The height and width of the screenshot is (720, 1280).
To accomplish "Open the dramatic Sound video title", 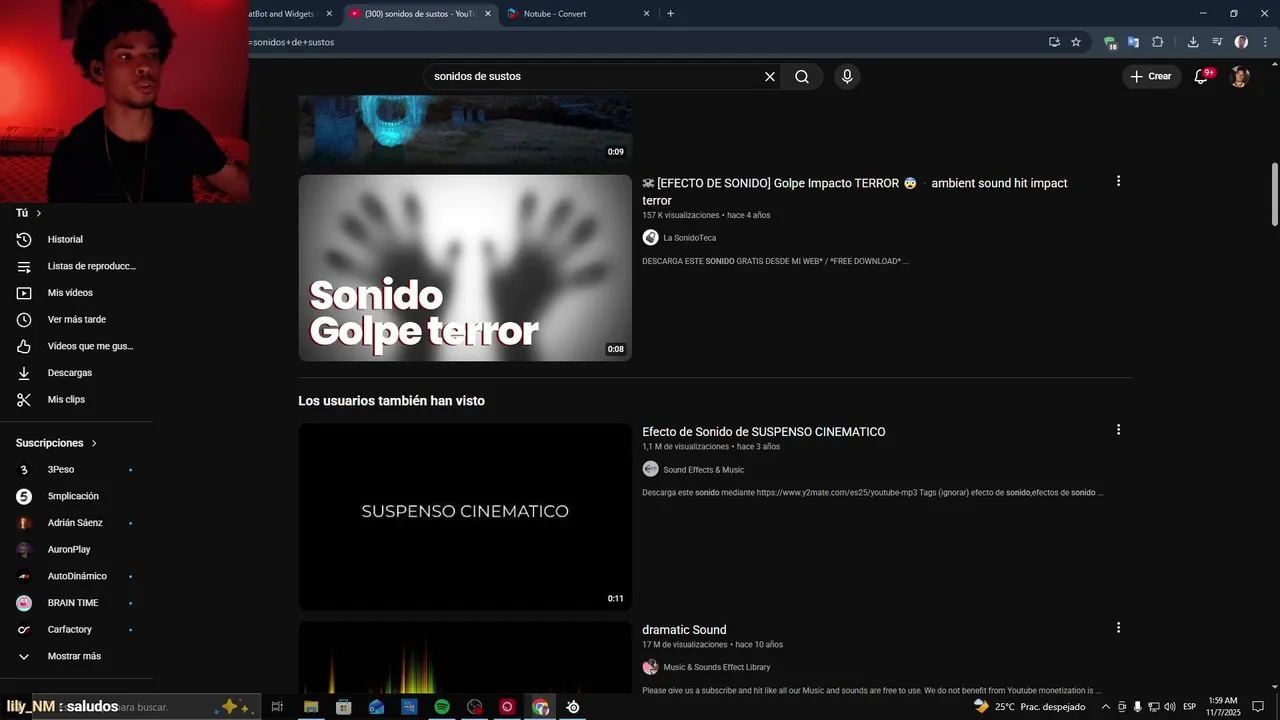I will click(x=684, y=630).
